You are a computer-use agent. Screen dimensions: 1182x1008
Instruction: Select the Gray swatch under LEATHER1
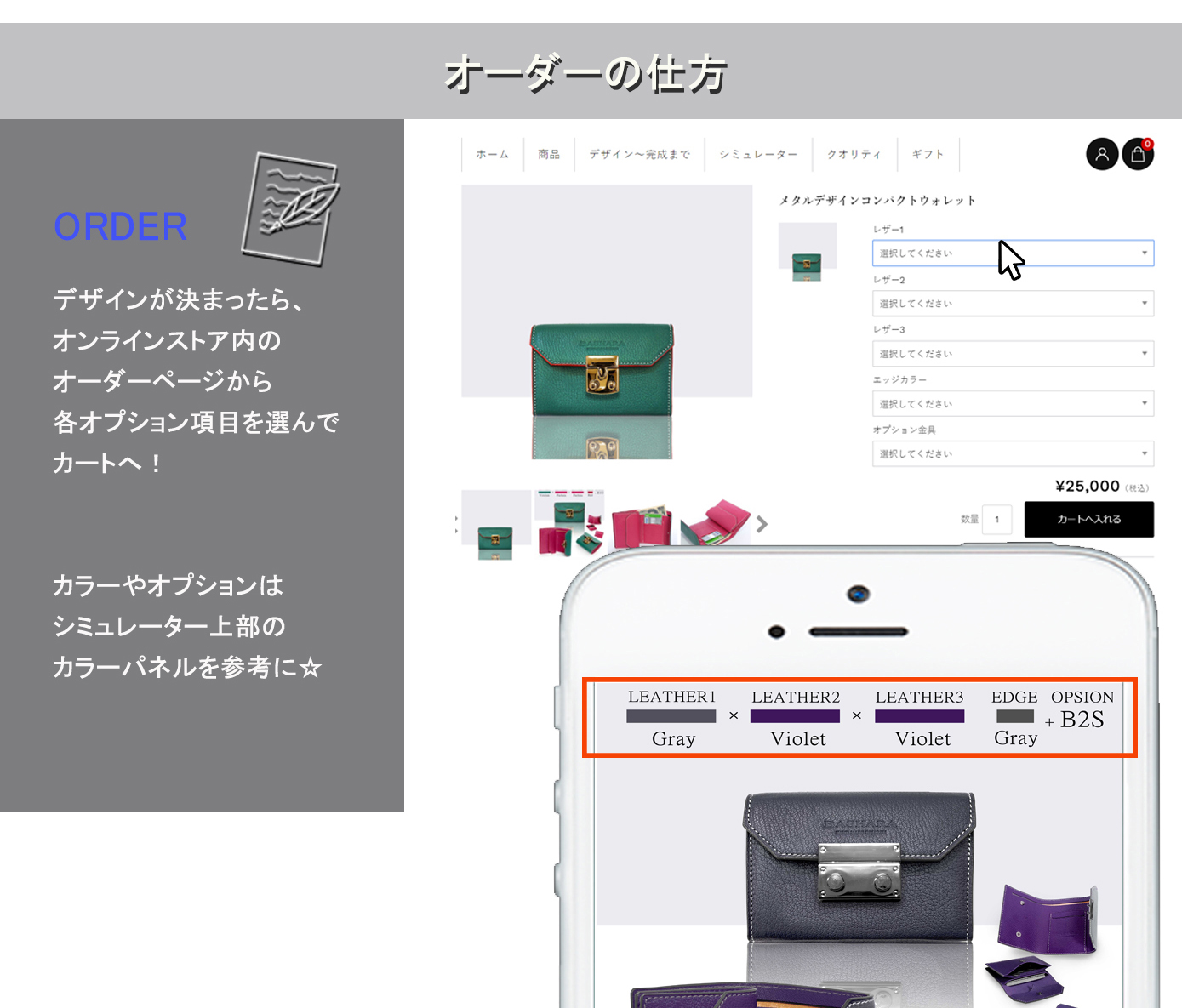click(672, 715)
